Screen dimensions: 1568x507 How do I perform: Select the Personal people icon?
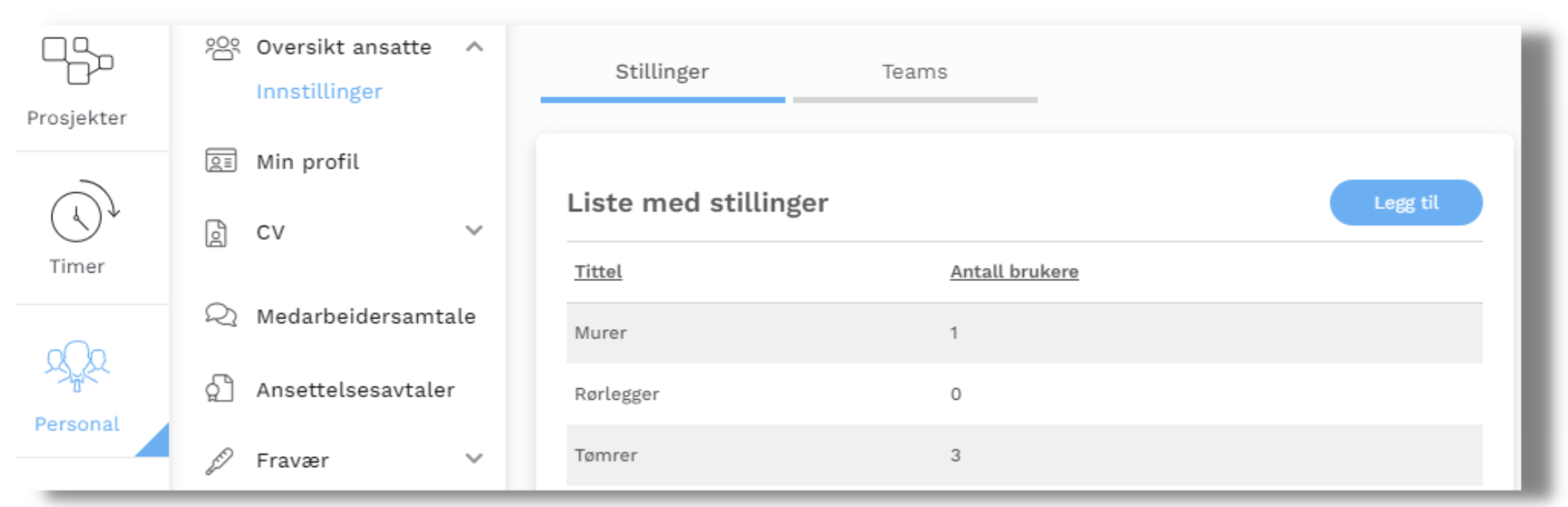click(x=77, y=365)
